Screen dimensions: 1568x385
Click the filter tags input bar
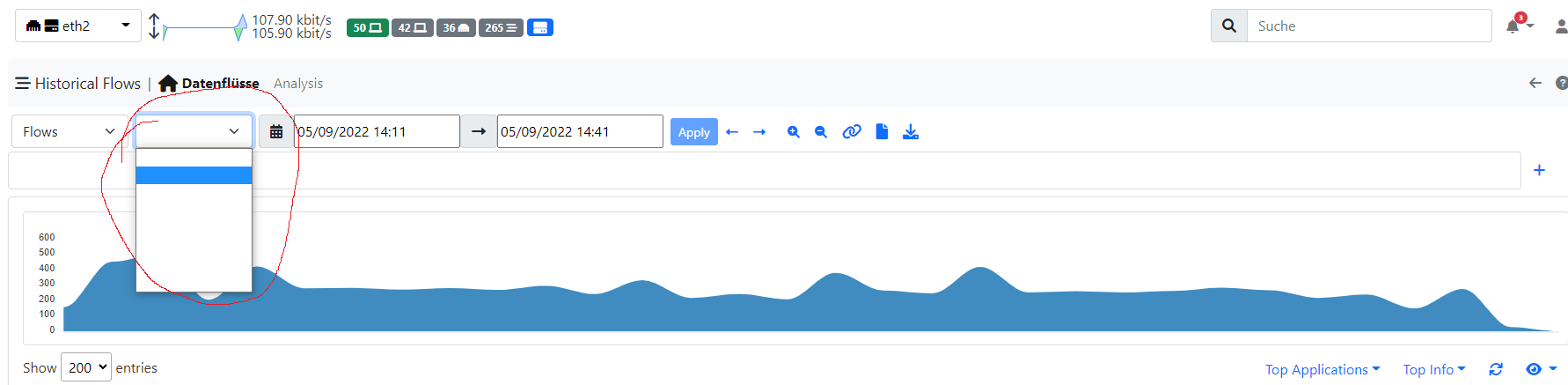pos(765,170)
